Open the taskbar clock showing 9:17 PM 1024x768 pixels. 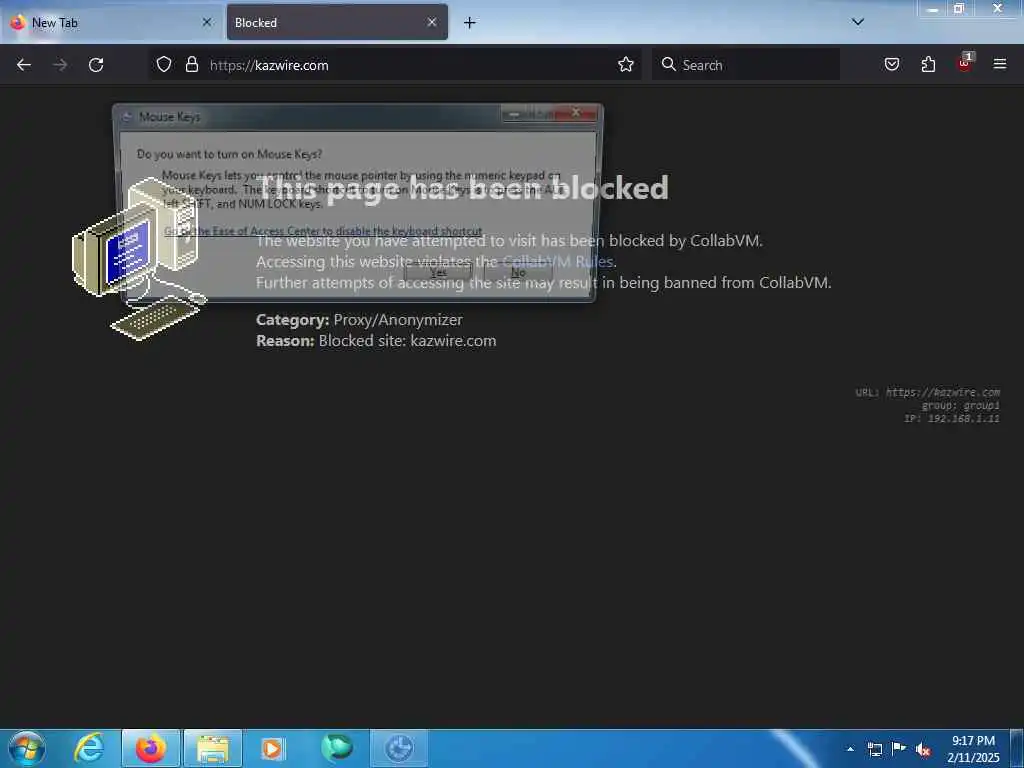[973, 748]
